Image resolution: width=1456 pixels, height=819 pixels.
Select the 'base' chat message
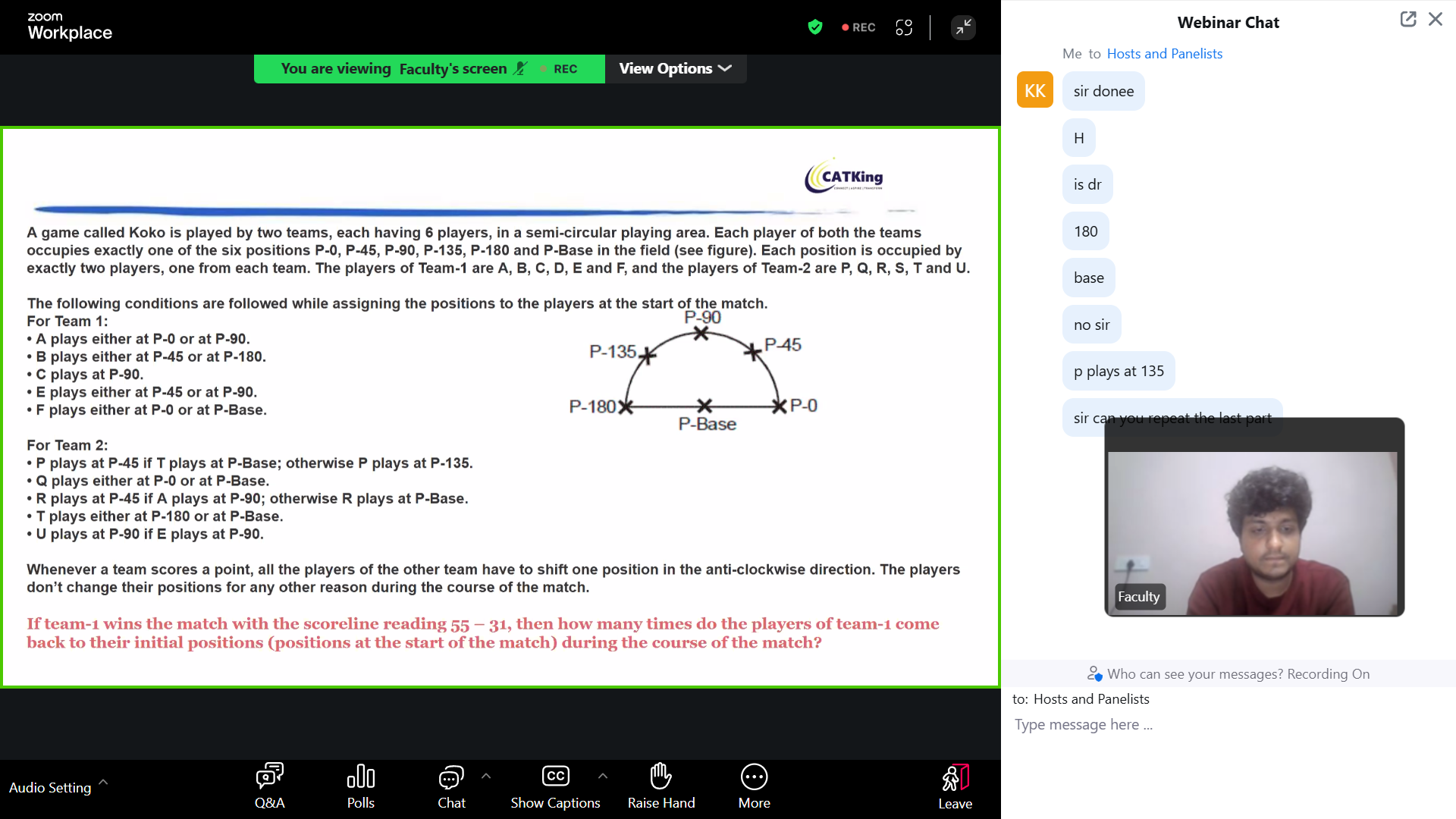pyautogui.click(x=1088, y=278)
